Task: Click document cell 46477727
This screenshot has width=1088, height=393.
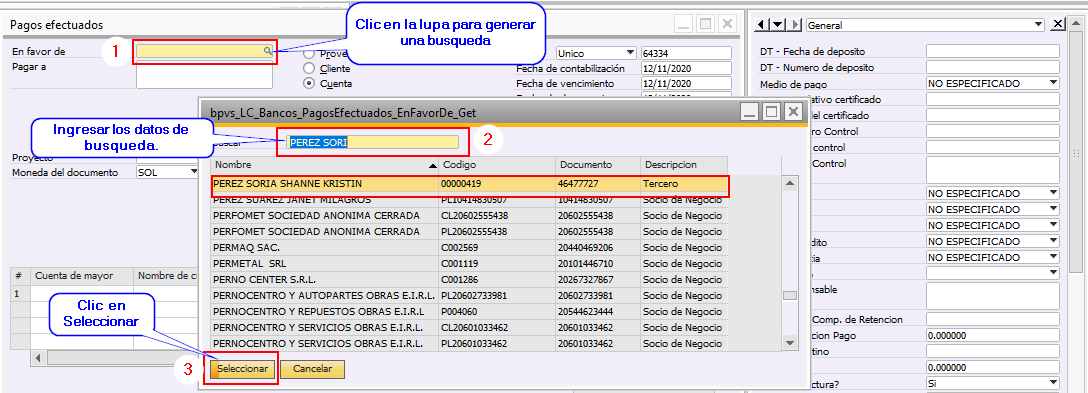Action: click(597, 184)
